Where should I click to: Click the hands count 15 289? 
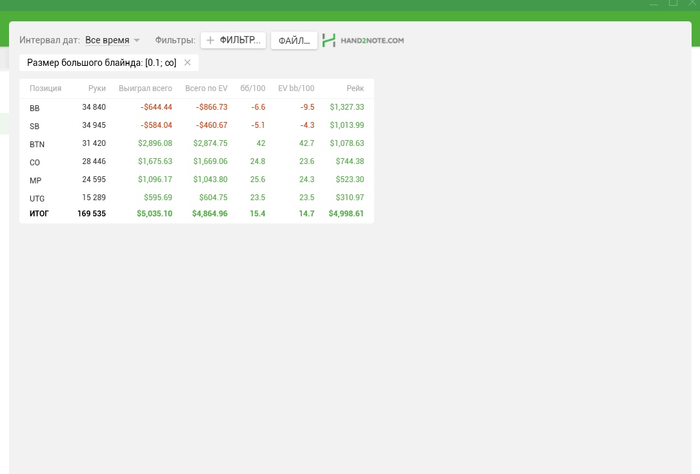(94, 197)
